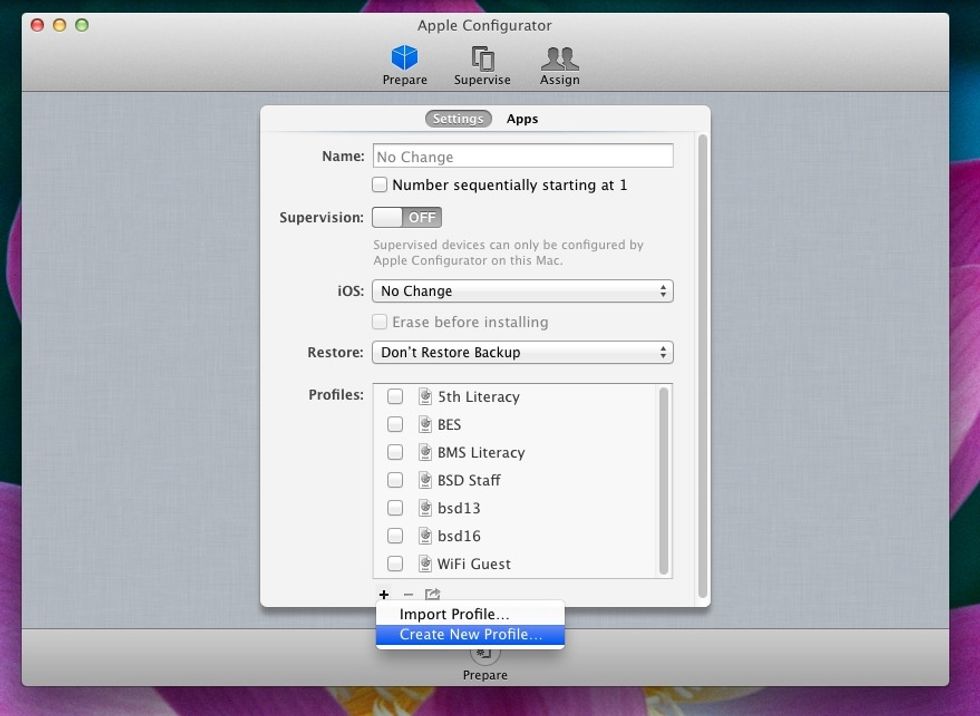Screen dimensions: 980x716
Task: Open the Restore backup dropdown
Action: 522,352
